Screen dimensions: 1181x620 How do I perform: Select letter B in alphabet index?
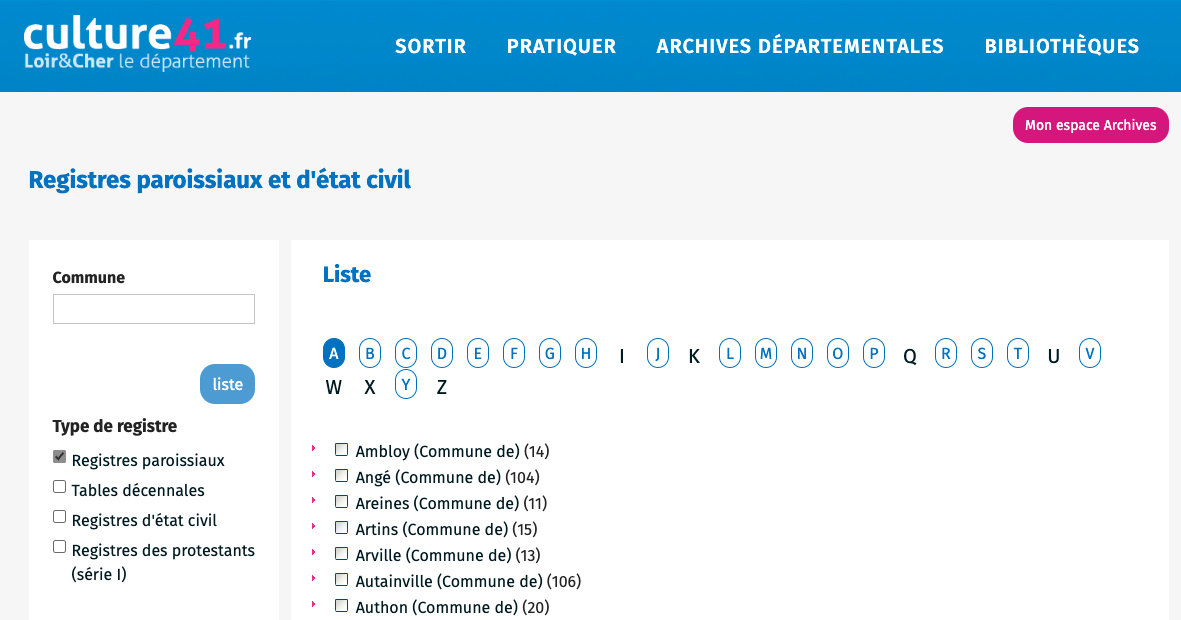370,353
